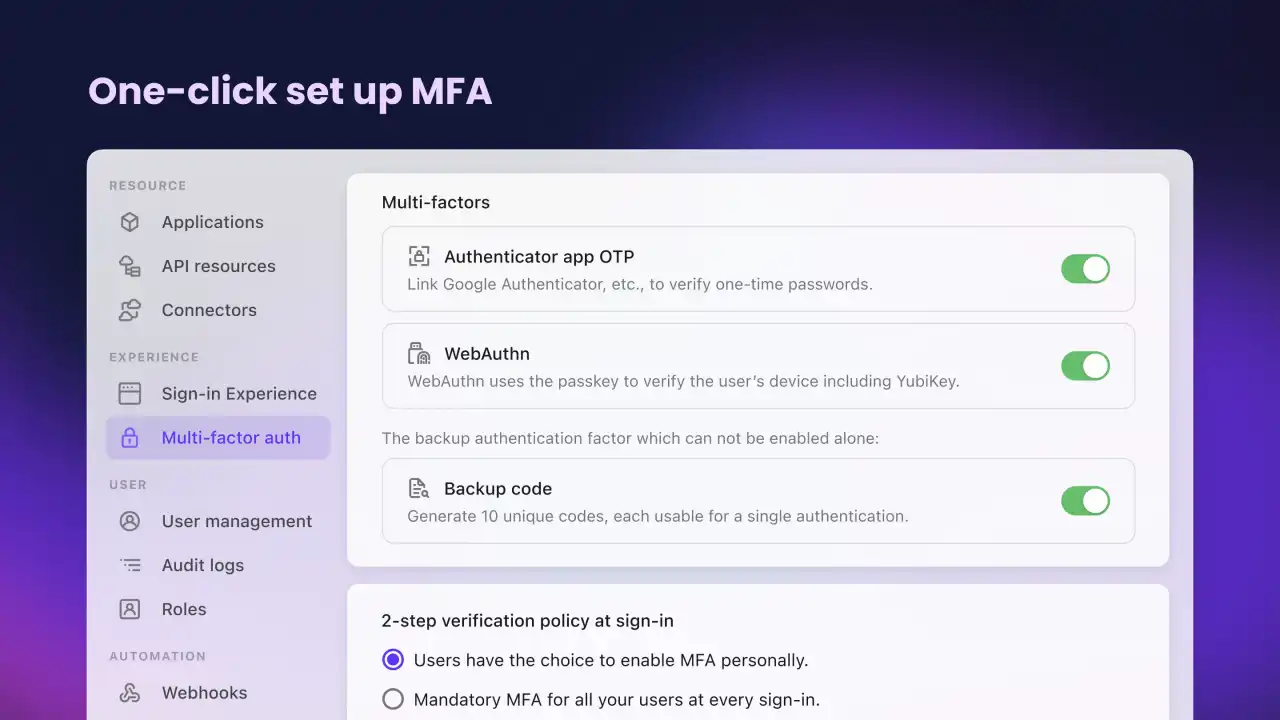Click the API resources icon

click(x=130, y=266)
